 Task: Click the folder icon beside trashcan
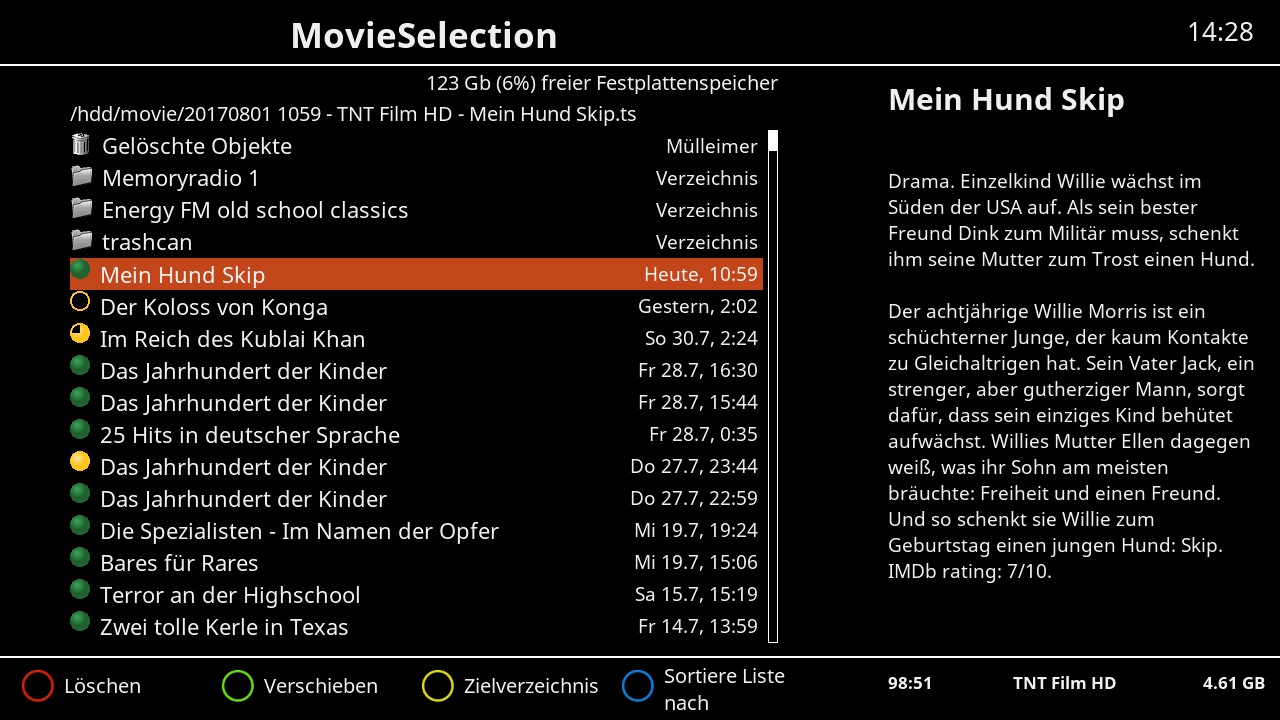(x=81, y=241)
